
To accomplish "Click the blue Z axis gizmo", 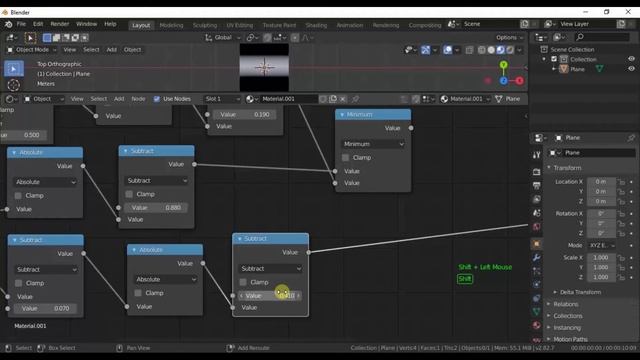I will pyautogui.click(x=504, y=81).
